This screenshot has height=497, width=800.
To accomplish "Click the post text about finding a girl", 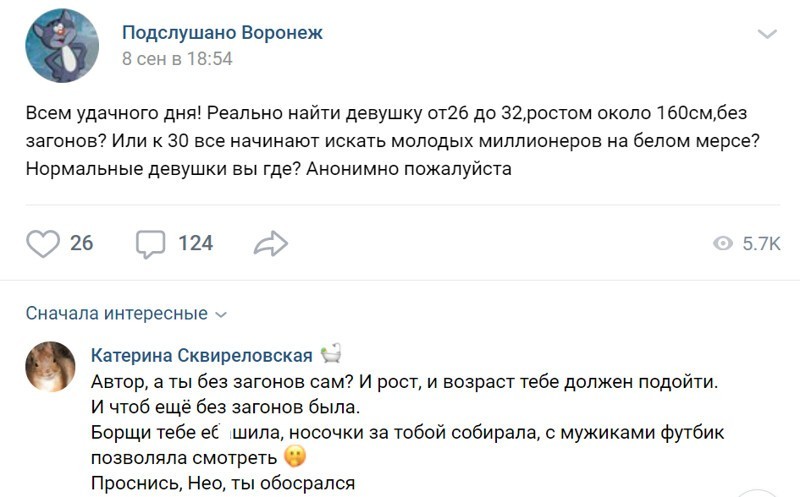I will click(390, 140).
